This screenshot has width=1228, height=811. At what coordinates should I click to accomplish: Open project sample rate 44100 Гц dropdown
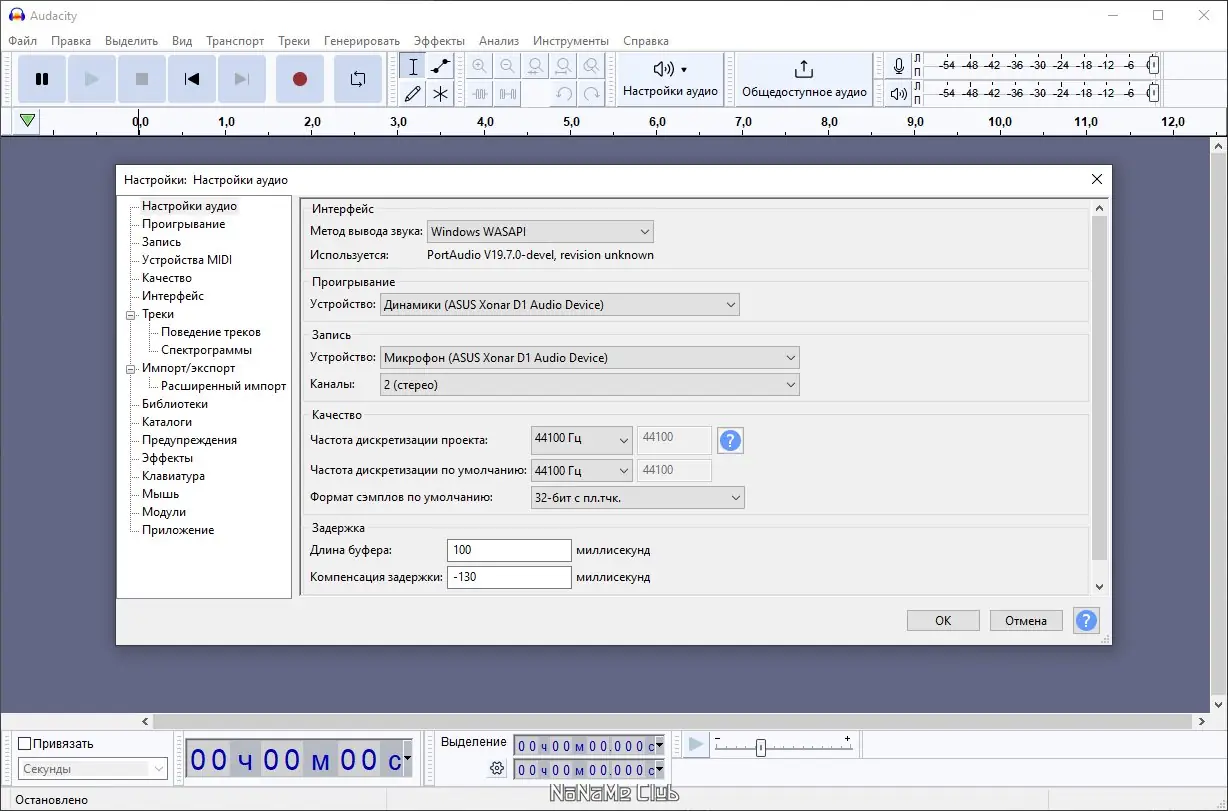(582, 439)
